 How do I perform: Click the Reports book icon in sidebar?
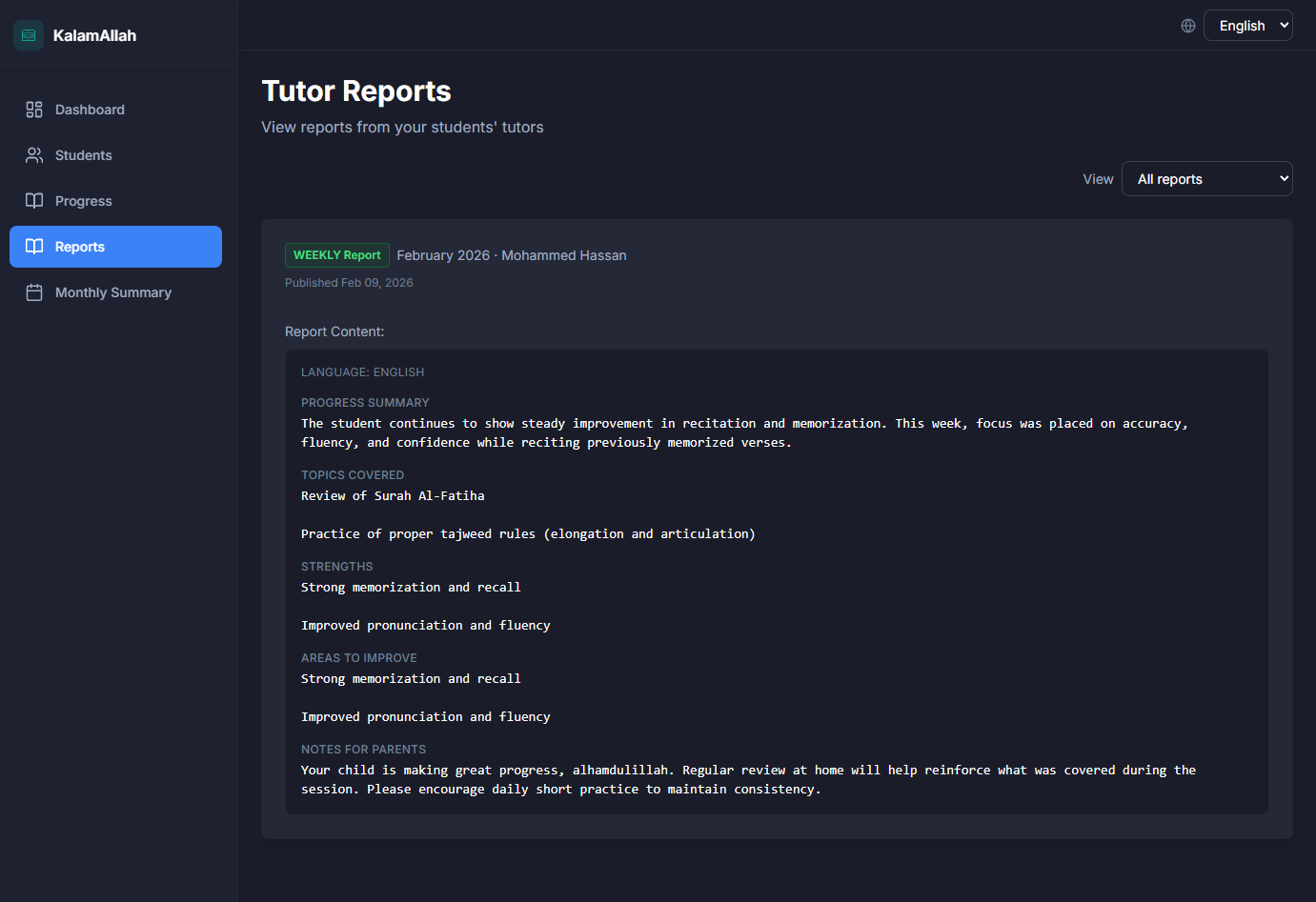[x=34, y=247]
